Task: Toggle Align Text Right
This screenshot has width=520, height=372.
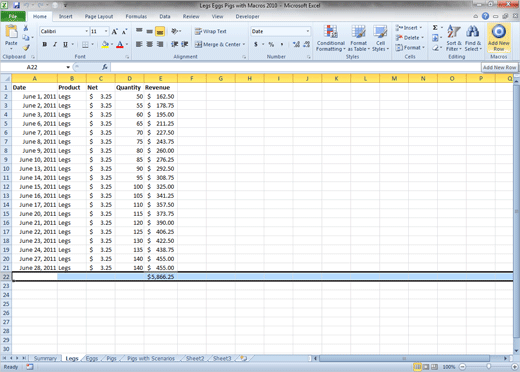Action: click(x=160, y=44)
